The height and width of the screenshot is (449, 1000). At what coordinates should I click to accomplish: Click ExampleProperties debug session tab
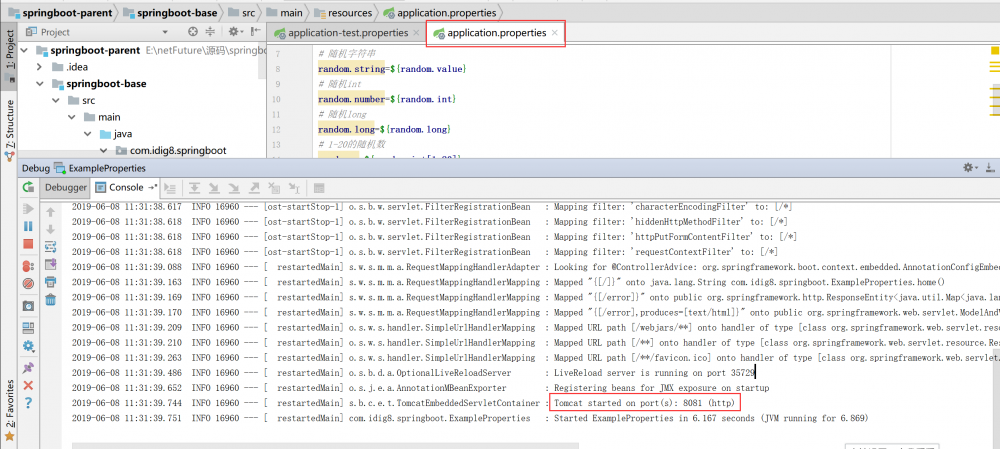[101, 168]
